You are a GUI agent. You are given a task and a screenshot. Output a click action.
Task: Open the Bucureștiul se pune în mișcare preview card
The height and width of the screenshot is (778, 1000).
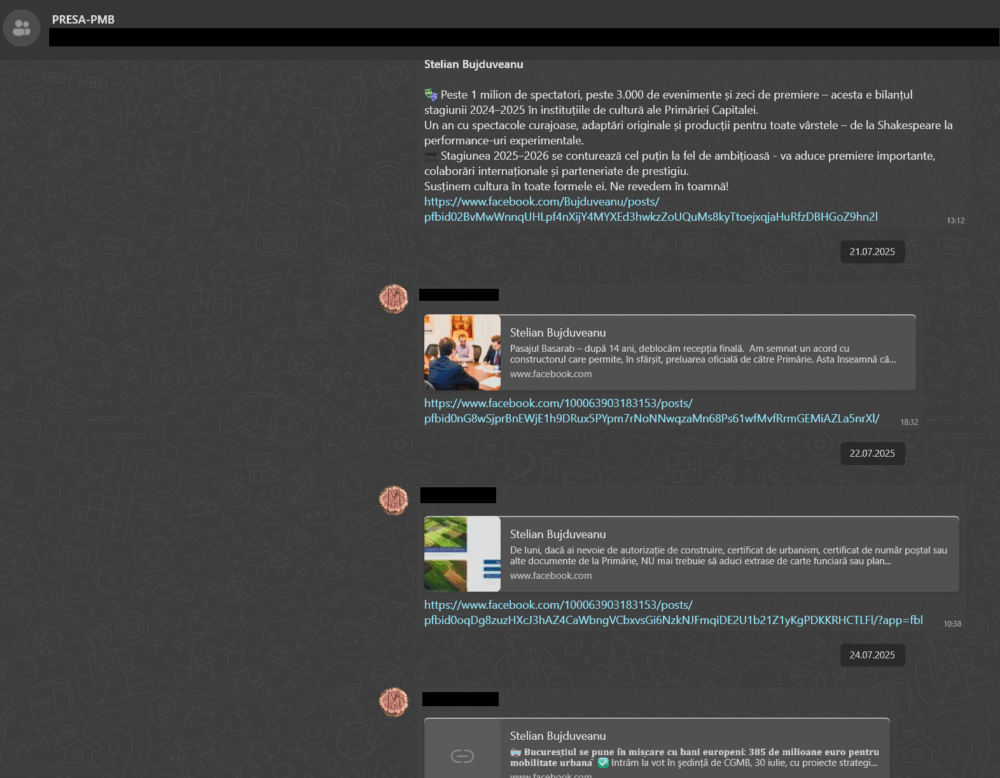pyautogui.click(x=657, y=747)
